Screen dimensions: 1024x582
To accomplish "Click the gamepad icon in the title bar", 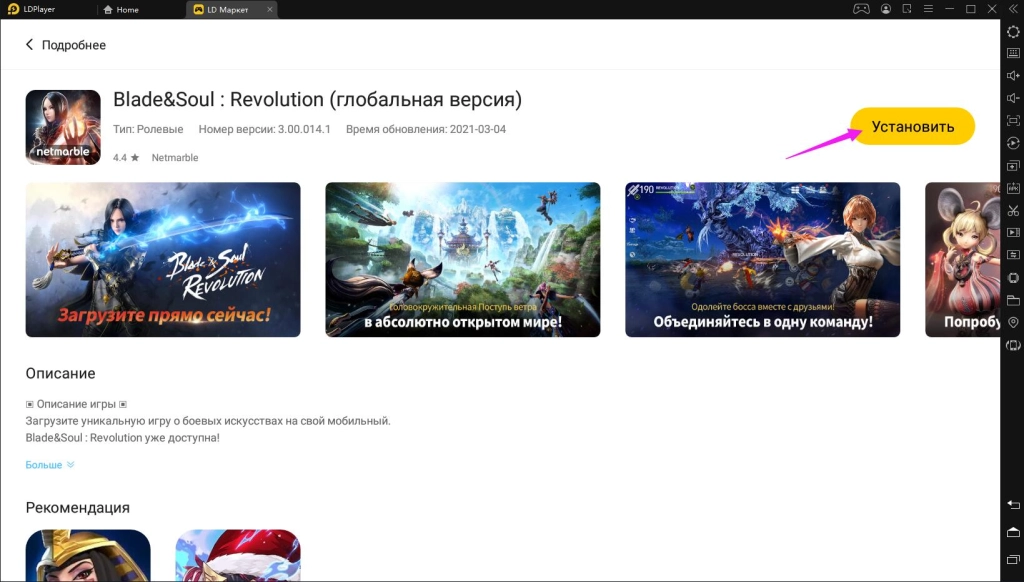I will point(862,8).
